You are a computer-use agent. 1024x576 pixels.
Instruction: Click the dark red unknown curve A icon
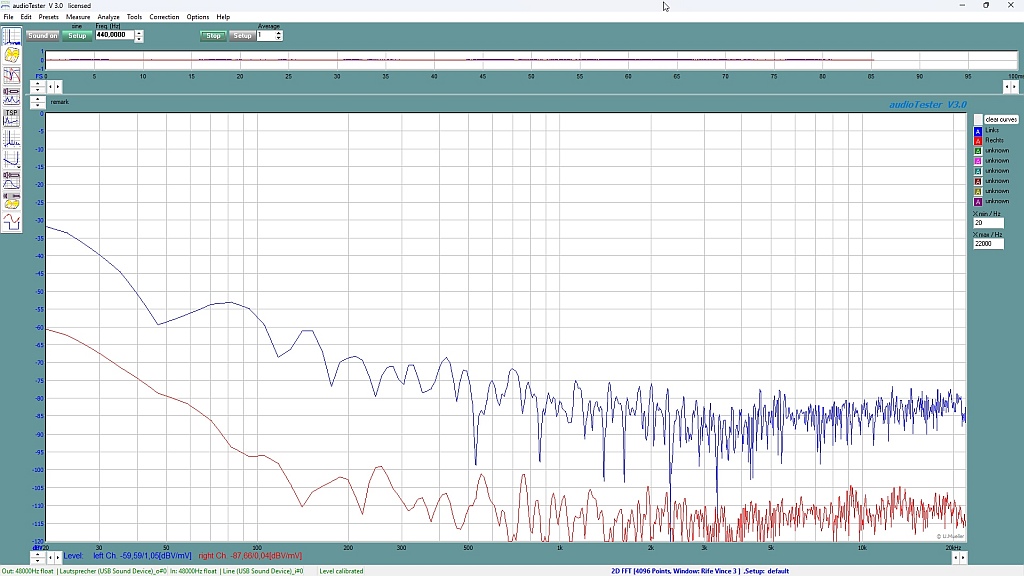coord(978,182)
